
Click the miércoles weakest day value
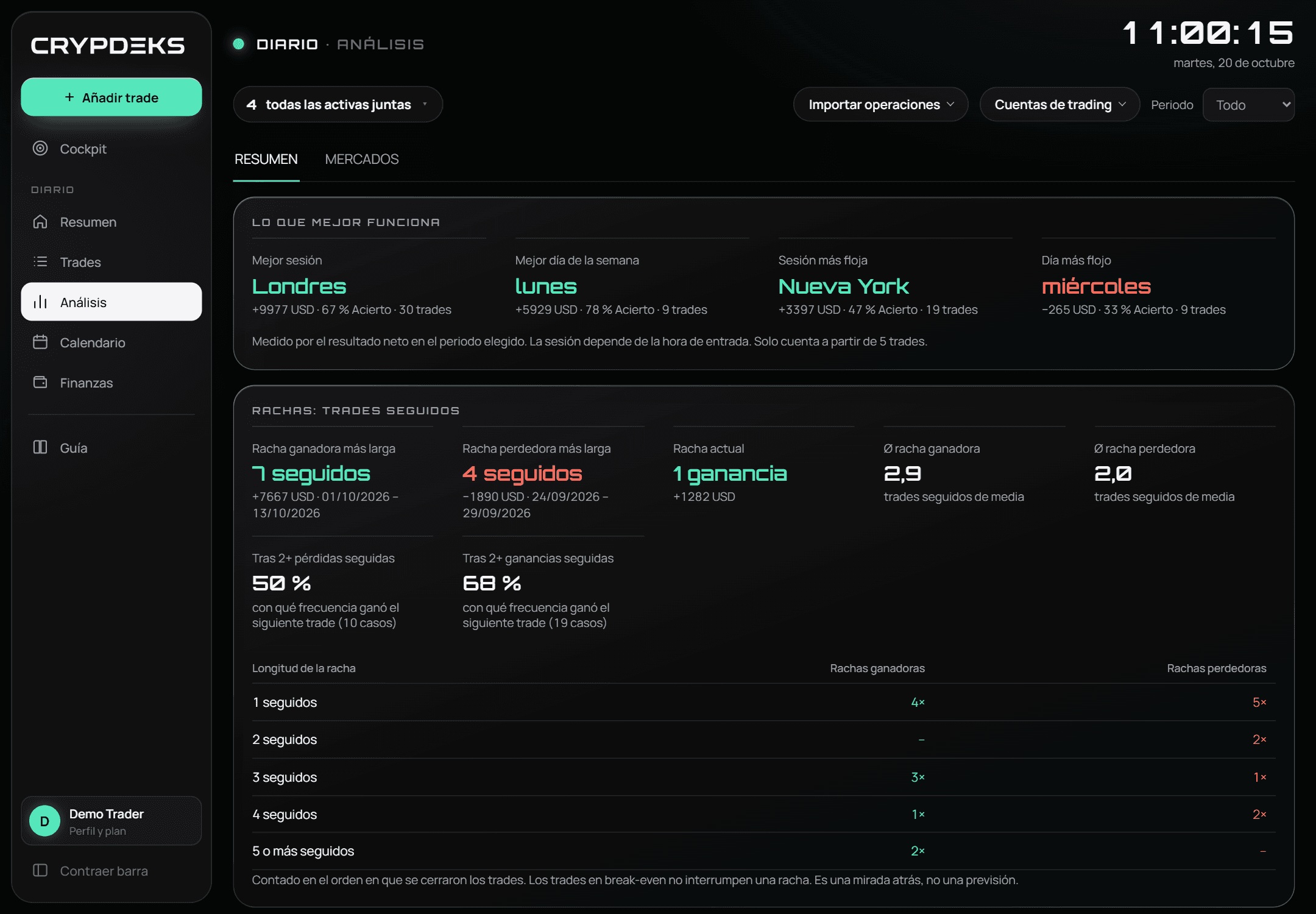[1096, 286]
